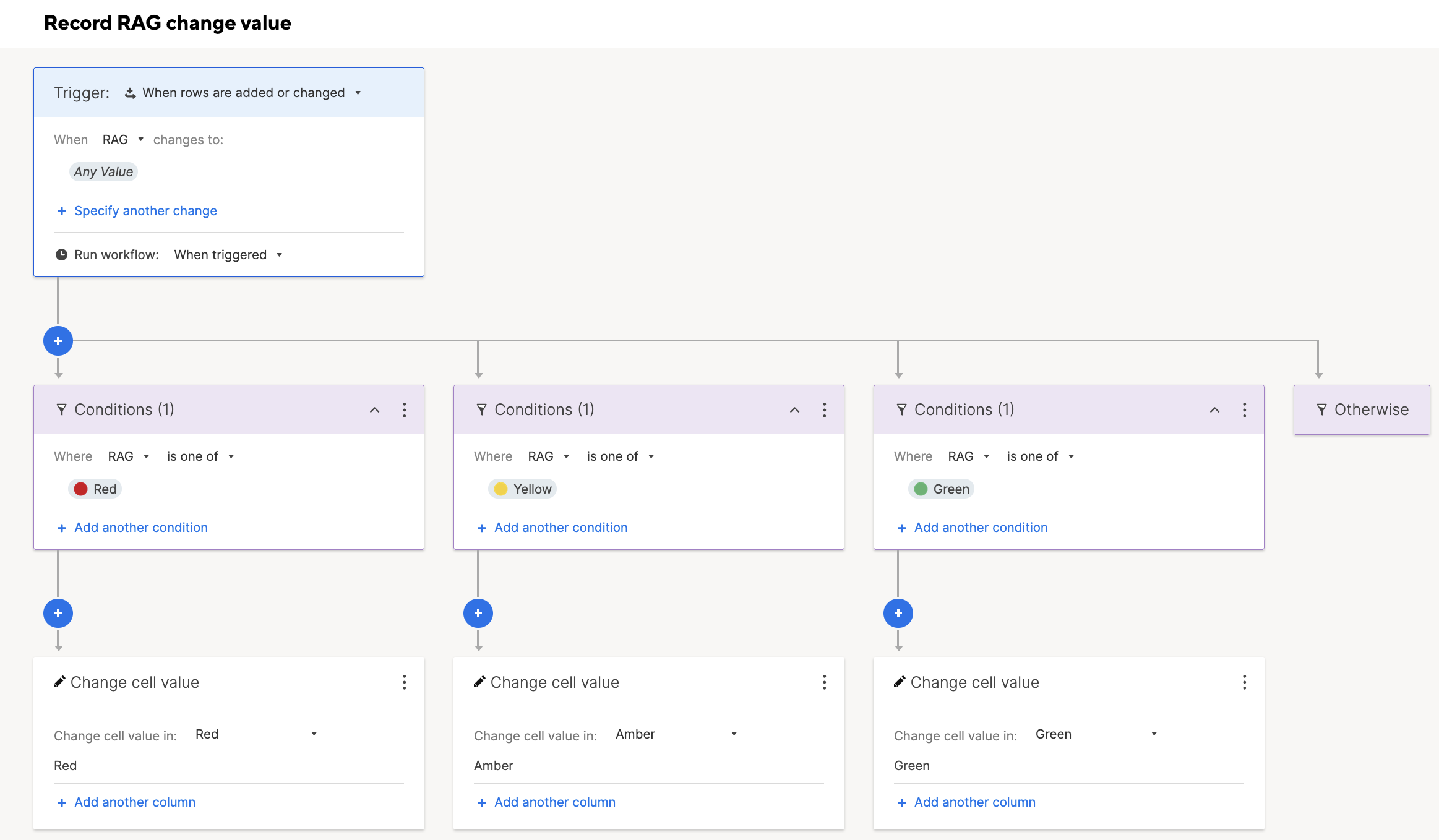The height and width of the screenshot is (840, 1439).
Task: Click the pencil icon on Amber Change cell value
Action: pyautogui.click(x=479, y=682)
